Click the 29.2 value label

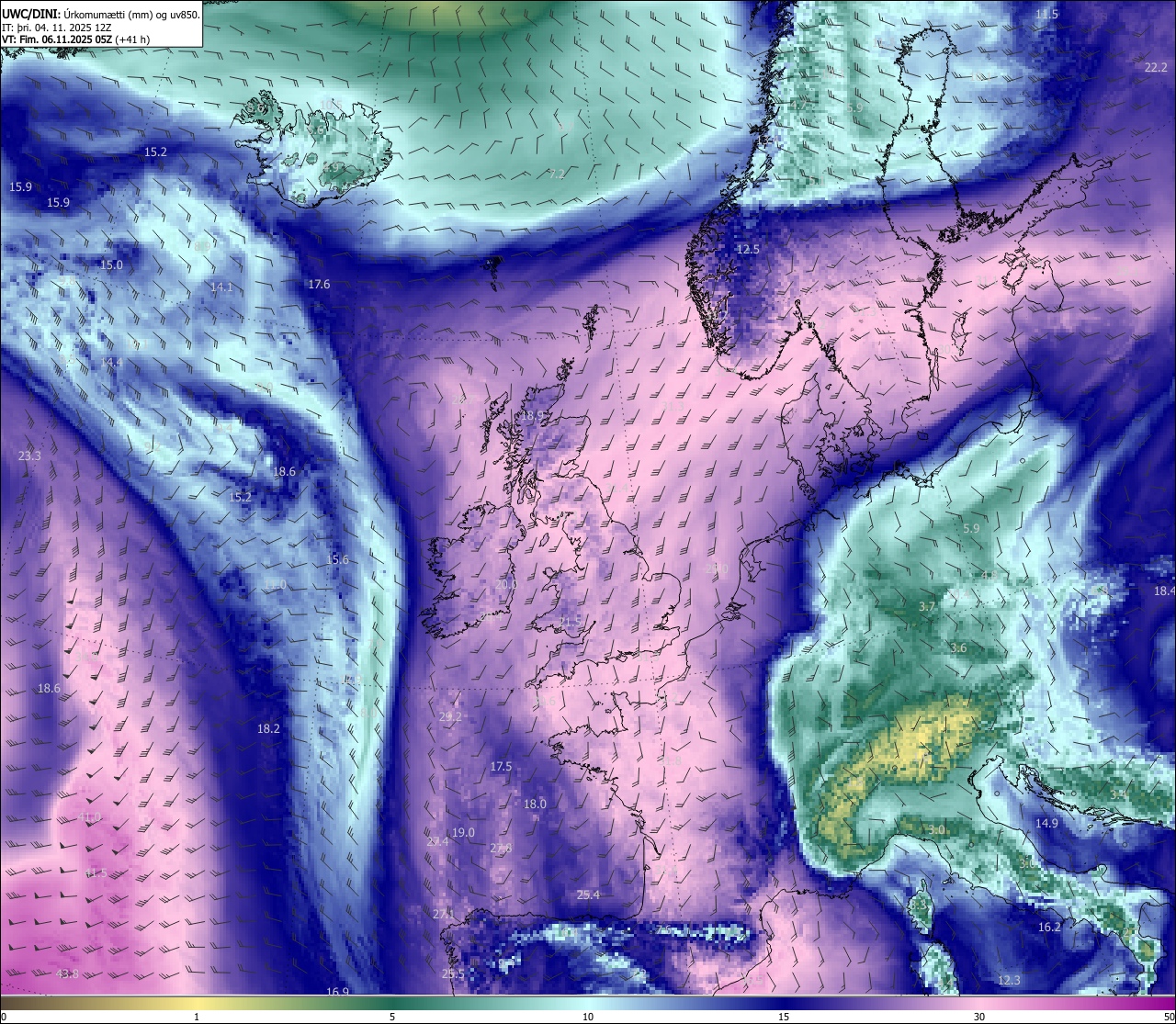(450, 716)
